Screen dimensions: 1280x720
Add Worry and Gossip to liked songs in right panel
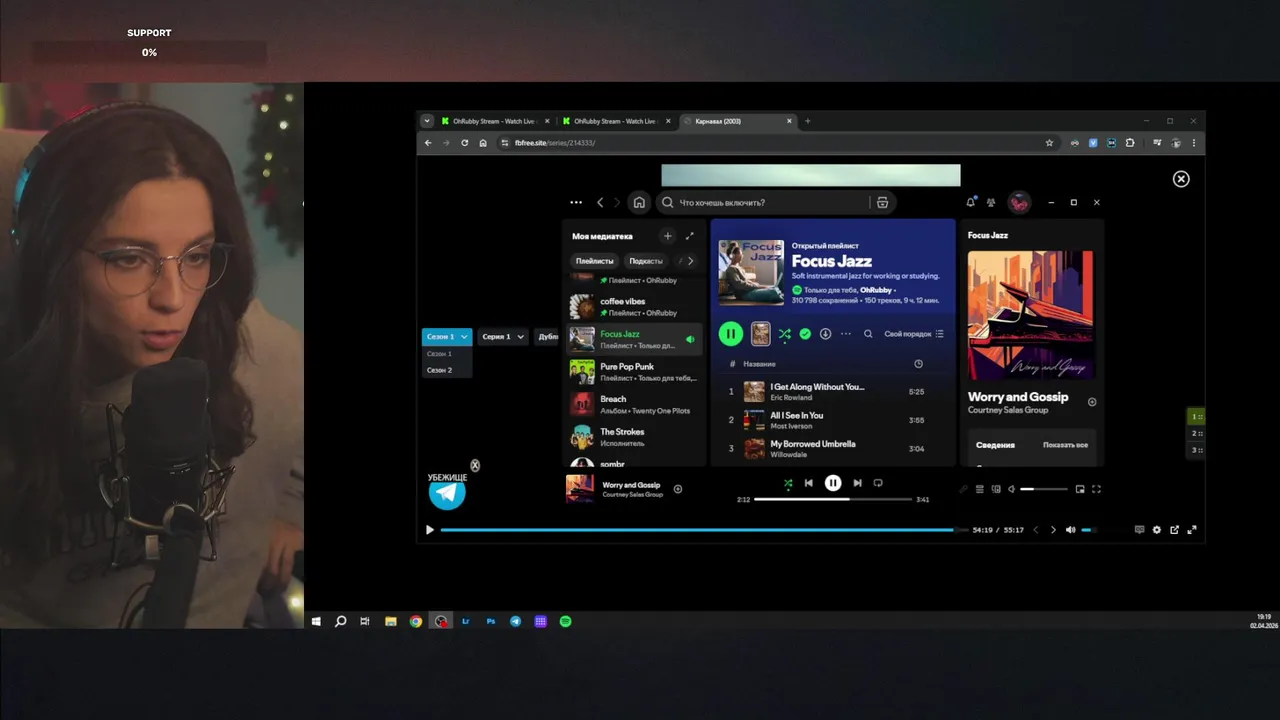1092,402
